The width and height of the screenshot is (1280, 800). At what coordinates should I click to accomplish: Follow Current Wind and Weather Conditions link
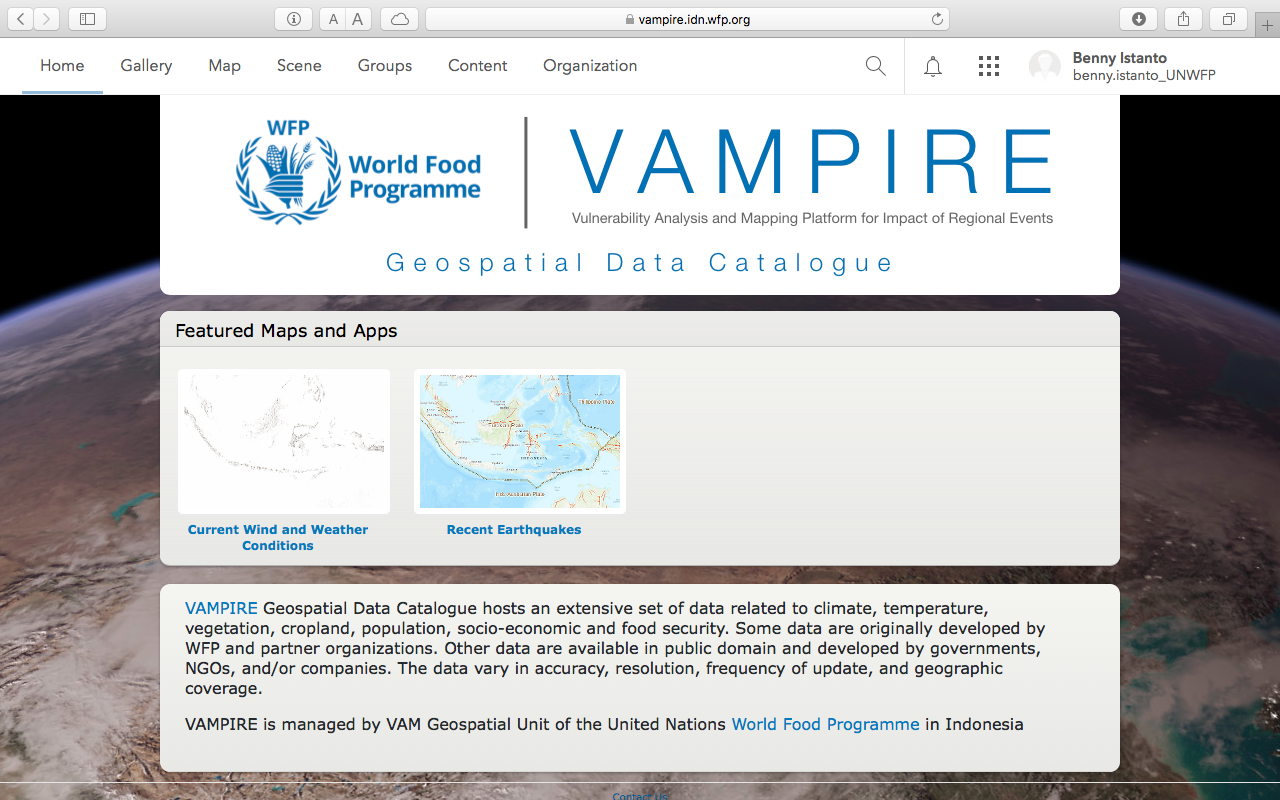click(278, 538)
